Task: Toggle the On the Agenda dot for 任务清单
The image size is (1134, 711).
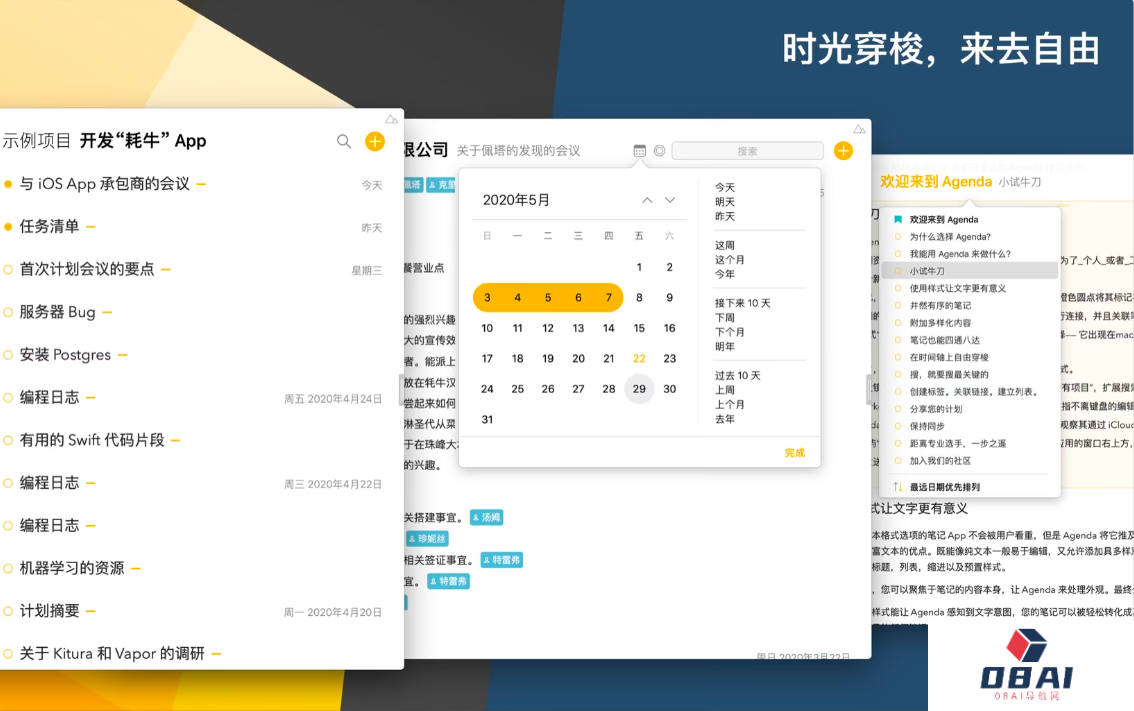Action: coord(8,227)
